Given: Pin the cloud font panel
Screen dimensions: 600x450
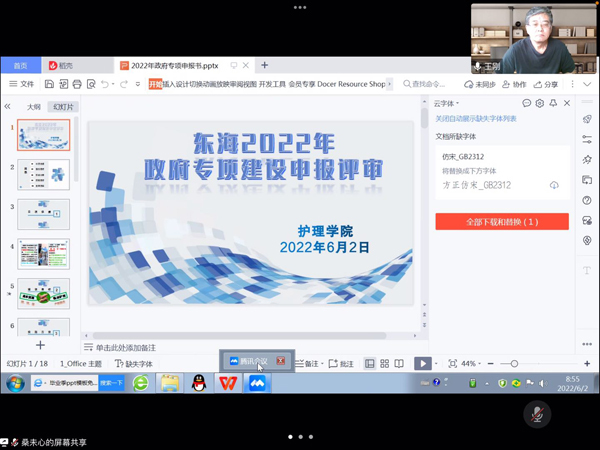Looking at the screenshot, I should coord(553,103).
